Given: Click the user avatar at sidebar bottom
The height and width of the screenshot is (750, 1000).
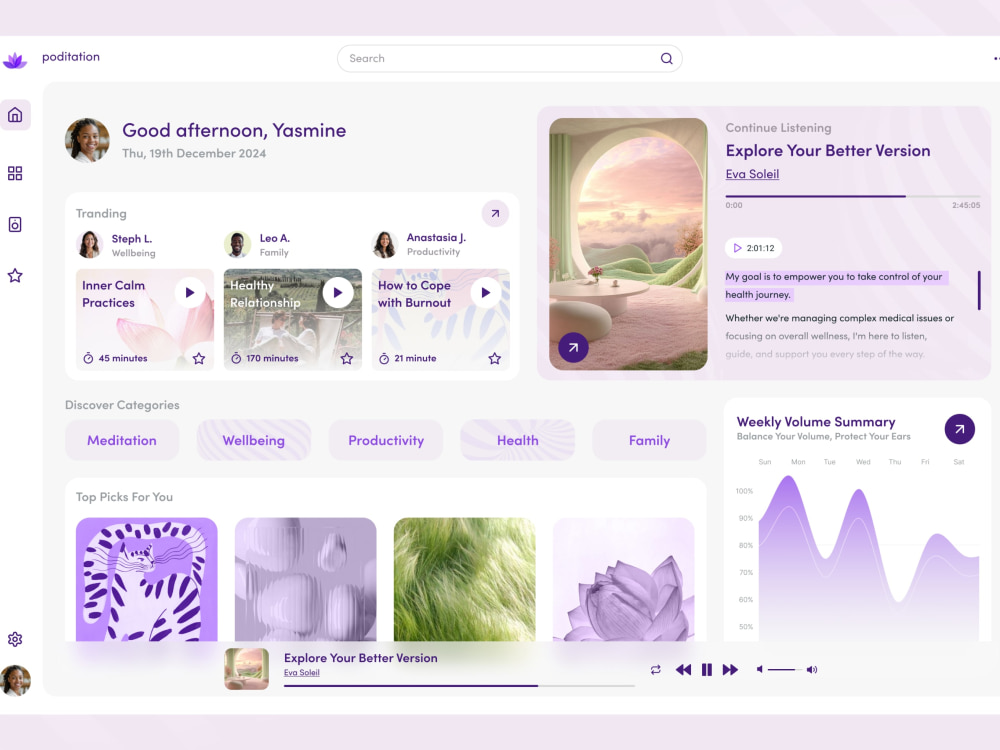Looking at the screenshot, I should (16, 680).
